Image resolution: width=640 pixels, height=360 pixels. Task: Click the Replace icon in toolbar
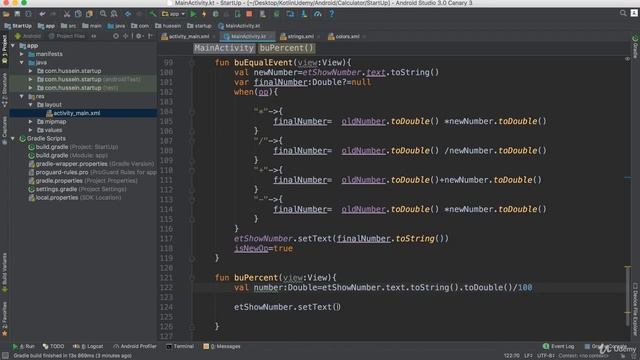114,14
